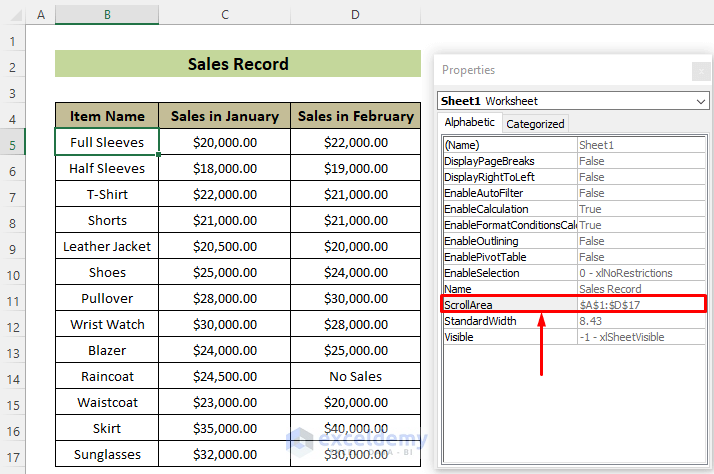Edit the StandardWidth value 8.43
Viewport: 714px width, 474px height.
pos(640,321)
